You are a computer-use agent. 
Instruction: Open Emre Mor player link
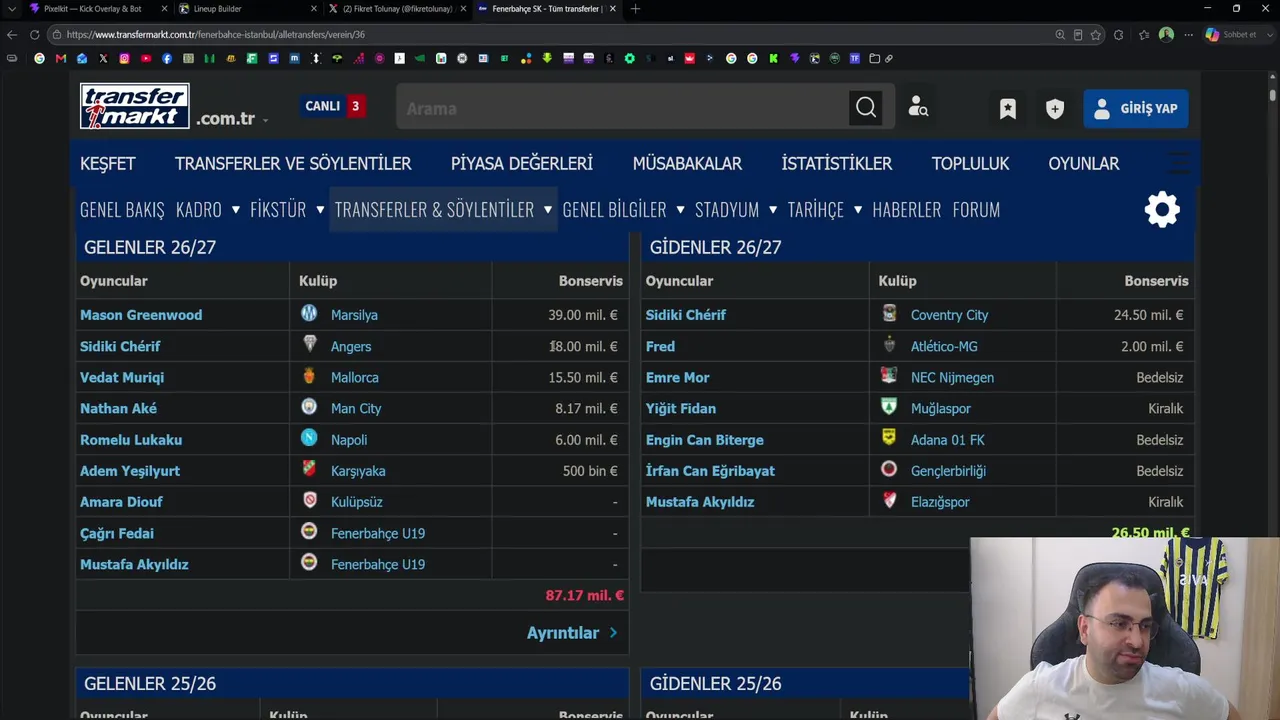pyautogui.click(x=678, y=377)
